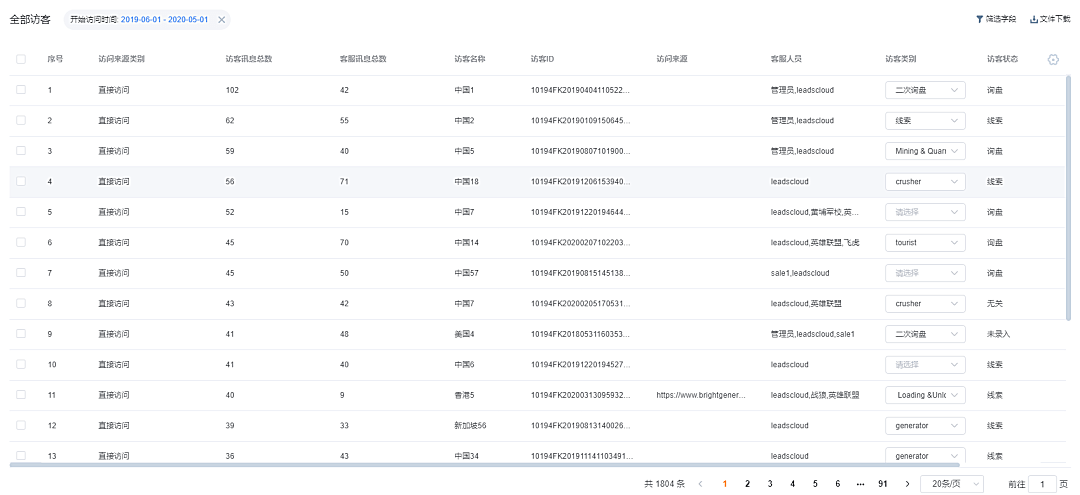Go to the next page arrow
This screenshot has height=495, width=1080.
[907, 484]
